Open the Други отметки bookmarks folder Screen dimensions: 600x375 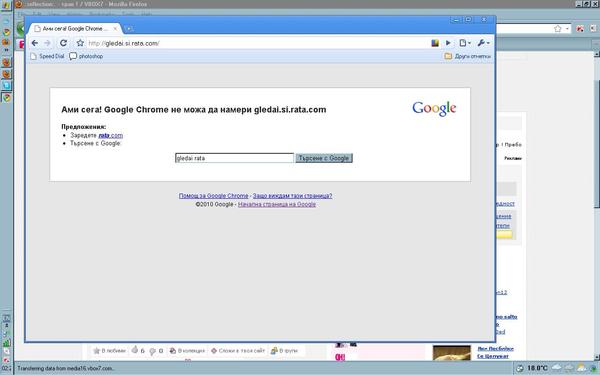pos(467,56)
